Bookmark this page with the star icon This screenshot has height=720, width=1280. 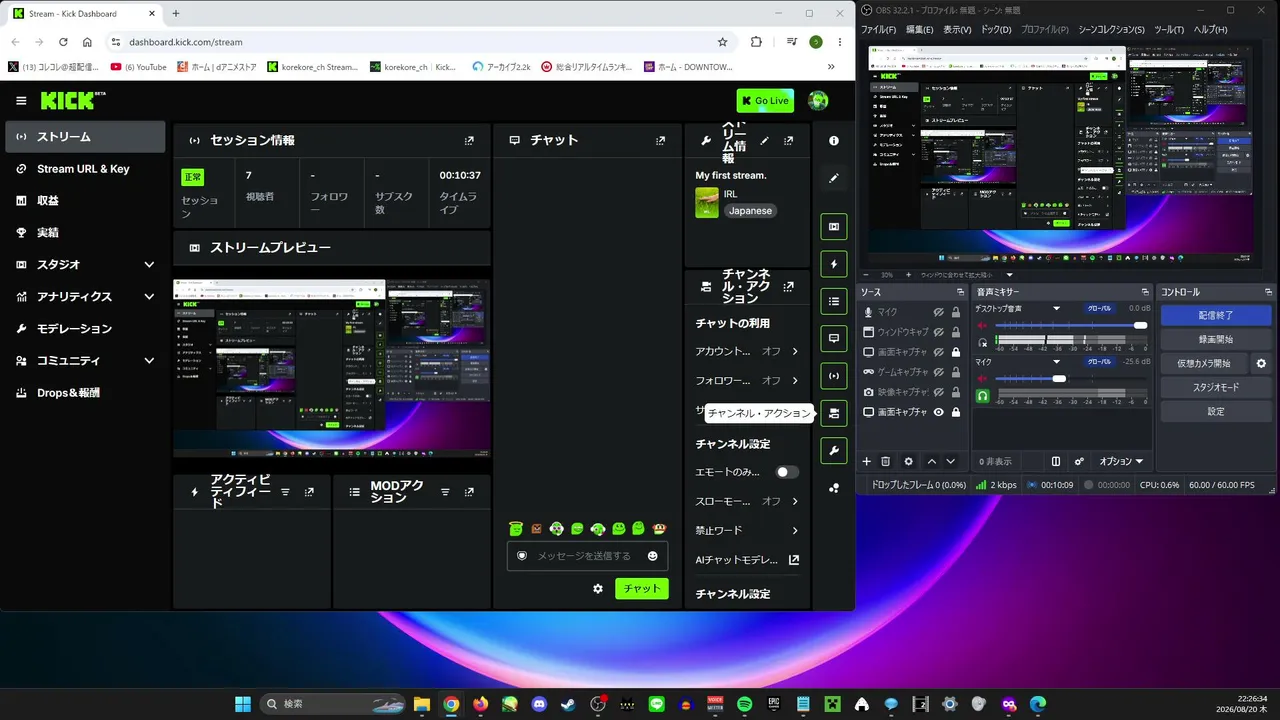pyautogui.click(x=722, y=42)
